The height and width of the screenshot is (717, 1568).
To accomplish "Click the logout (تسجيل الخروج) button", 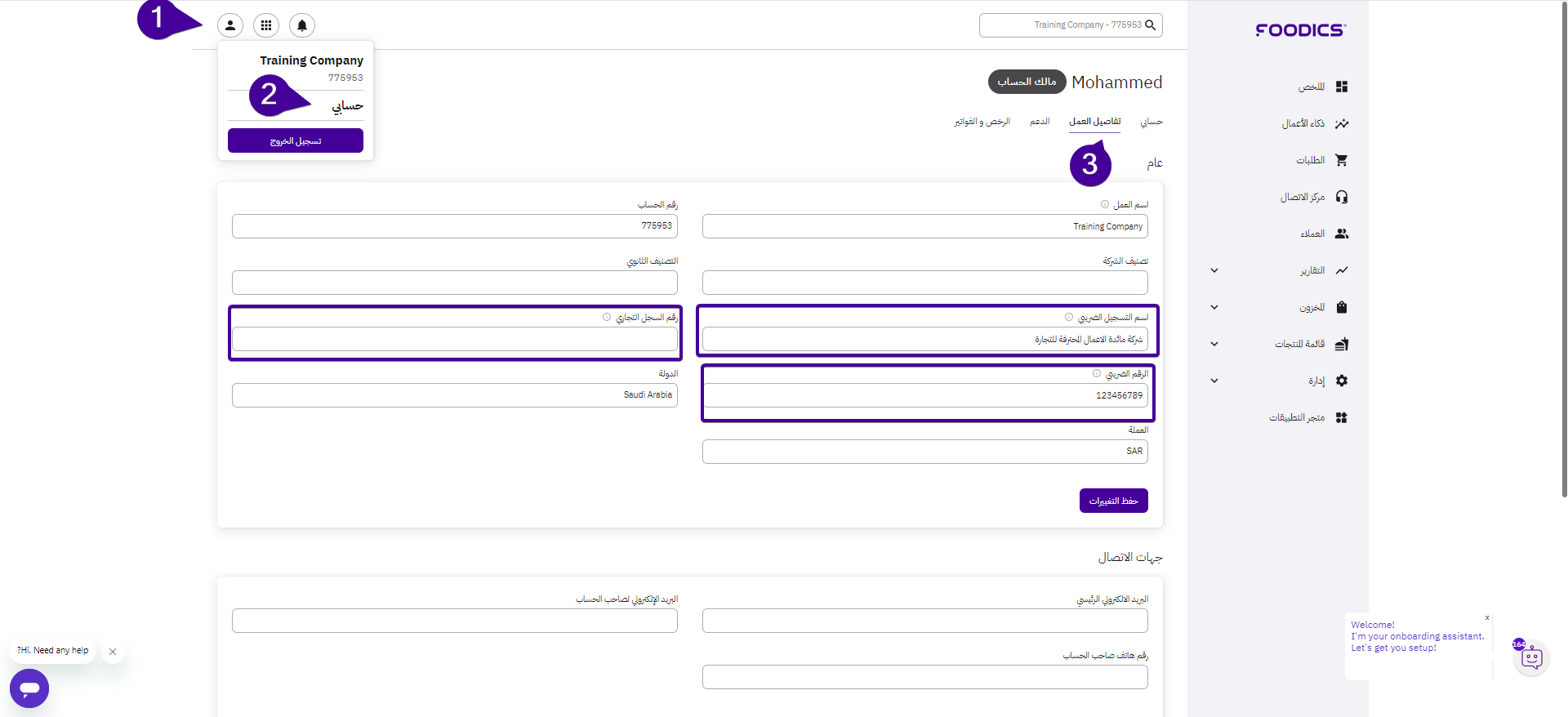I will (296, 140).
